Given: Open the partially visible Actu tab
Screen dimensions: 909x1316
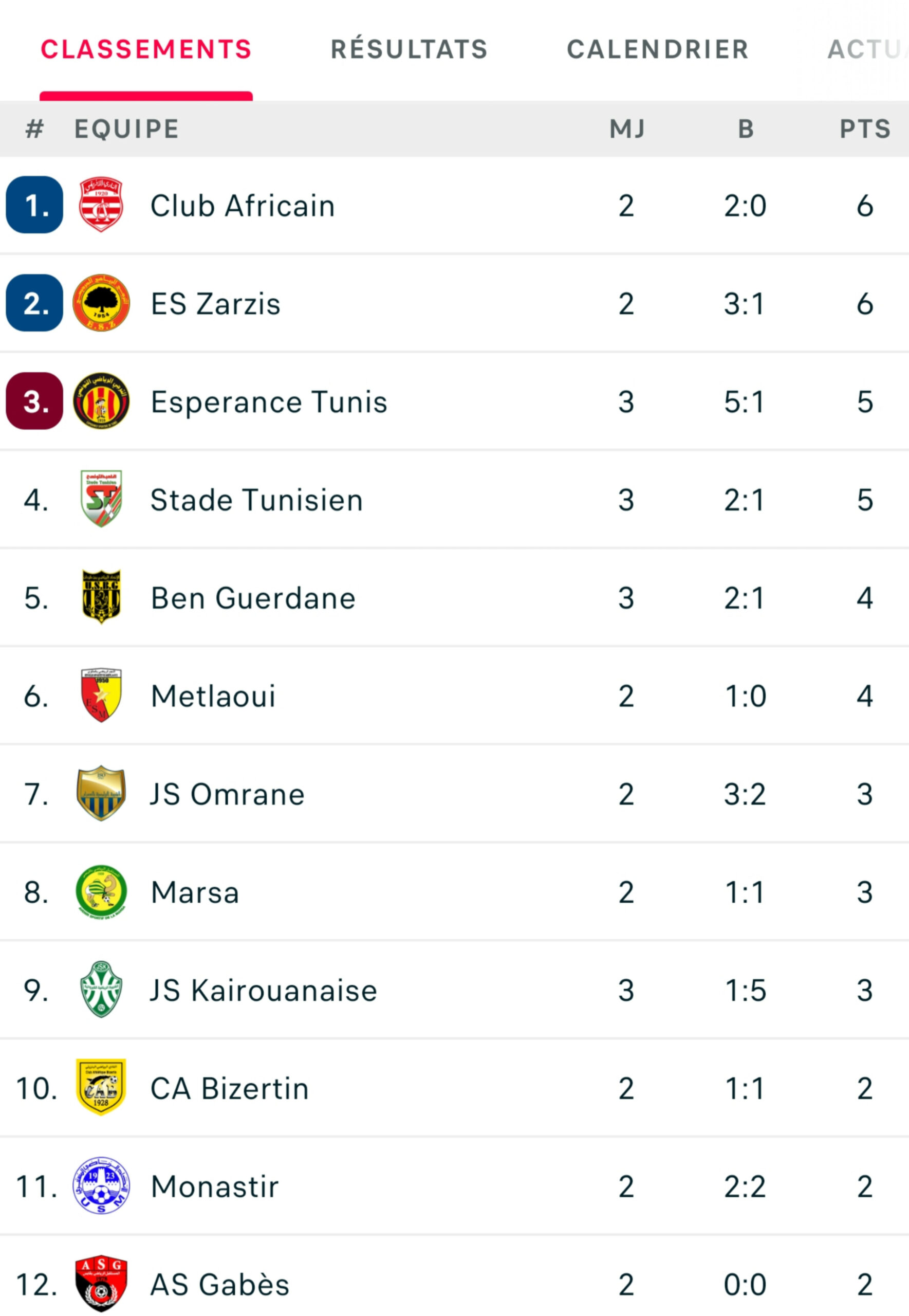Looking at the screenshot, I should [867, 49].
